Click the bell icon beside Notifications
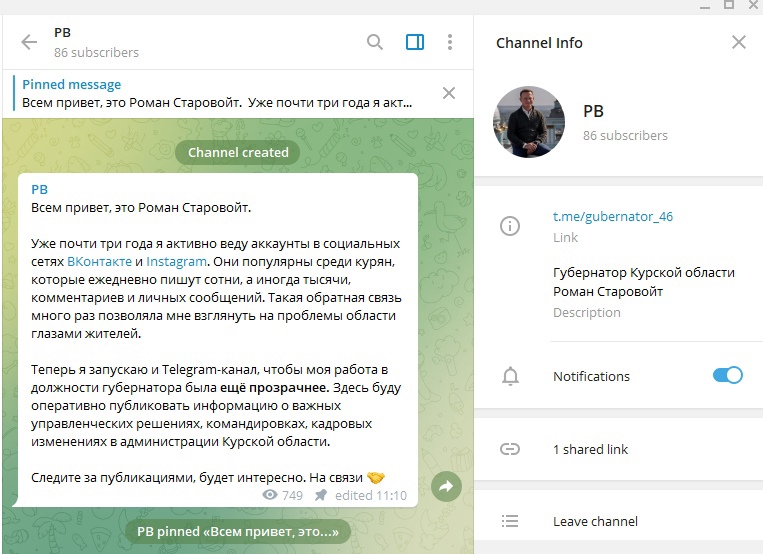Screen dimensions: 763x554 510,376
